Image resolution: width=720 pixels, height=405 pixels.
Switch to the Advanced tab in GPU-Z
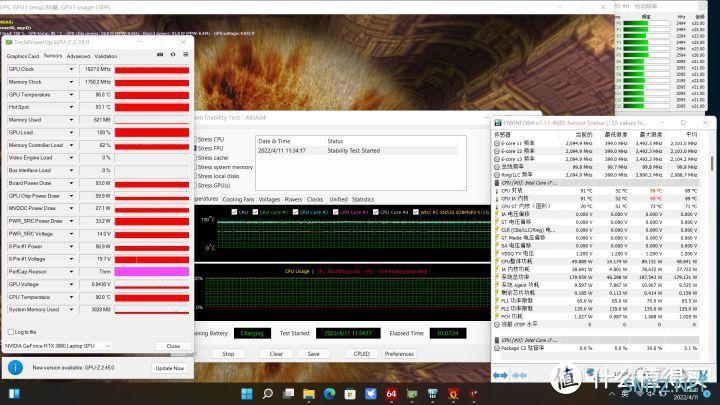click(78, 56)
